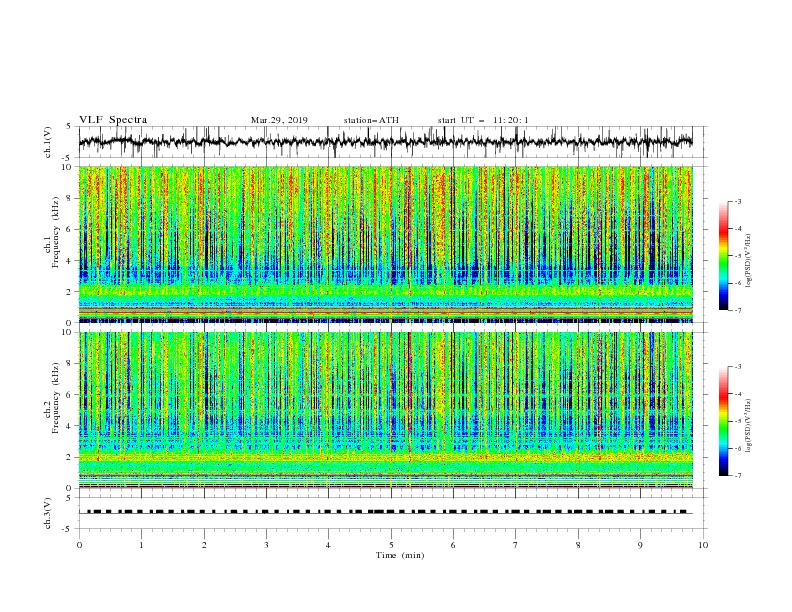Click the ch.2 colorbar 'log(PSD)(V²/Hz)' label
792x612 pixels.
tap(749, 426)
